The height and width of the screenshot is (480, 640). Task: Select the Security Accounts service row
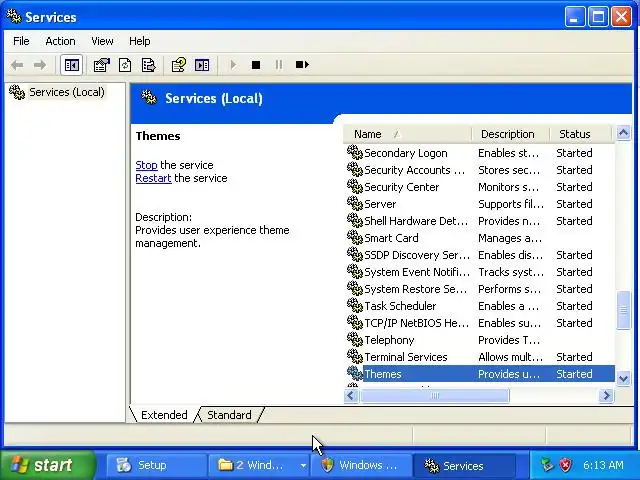click(480, 170)
